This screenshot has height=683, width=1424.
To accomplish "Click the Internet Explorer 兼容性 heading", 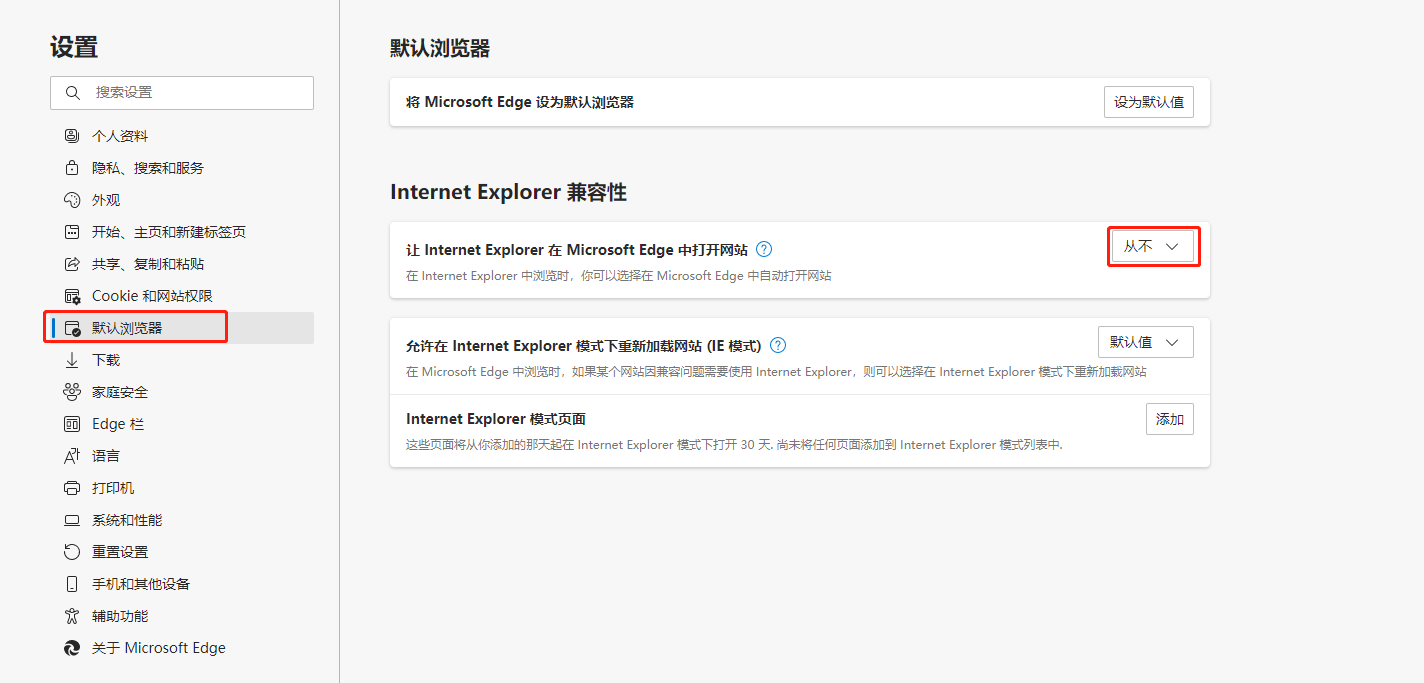I will (x=508, y=192).
